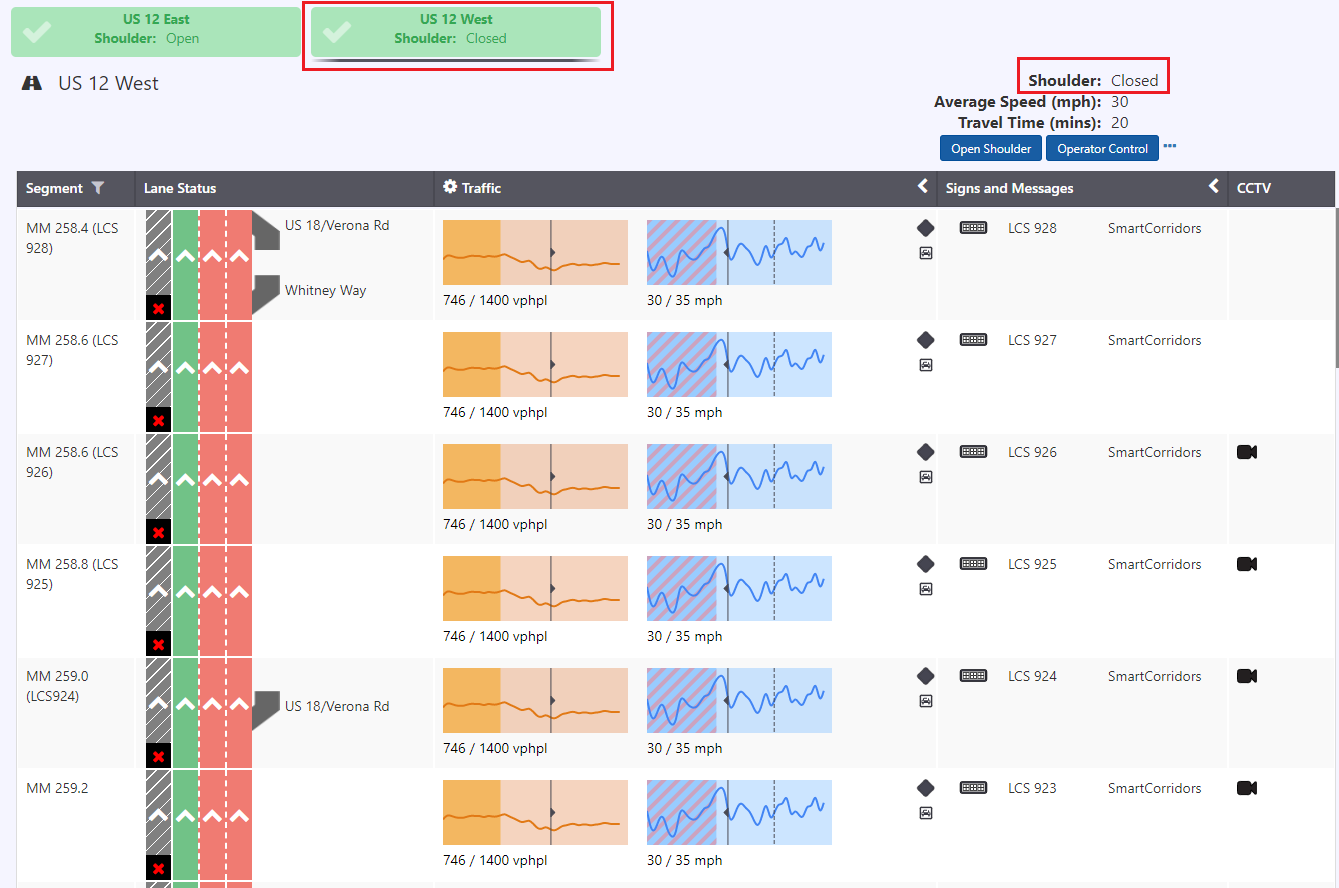Open the CCTV camera for LCS 925
Image resolution: width=1339 pixels, height=888 pixels.
pyautogui.click(x=1247, y=564)
